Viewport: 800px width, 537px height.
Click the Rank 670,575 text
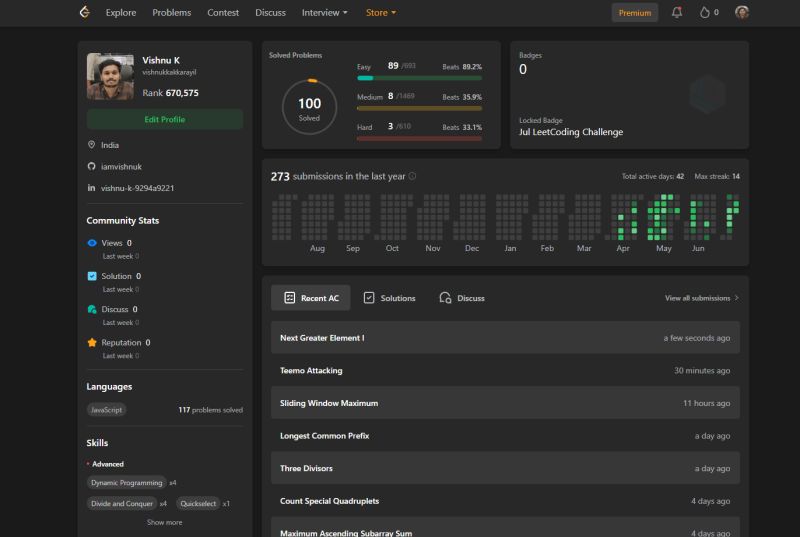pyautogui.click(x=170, y=93)
